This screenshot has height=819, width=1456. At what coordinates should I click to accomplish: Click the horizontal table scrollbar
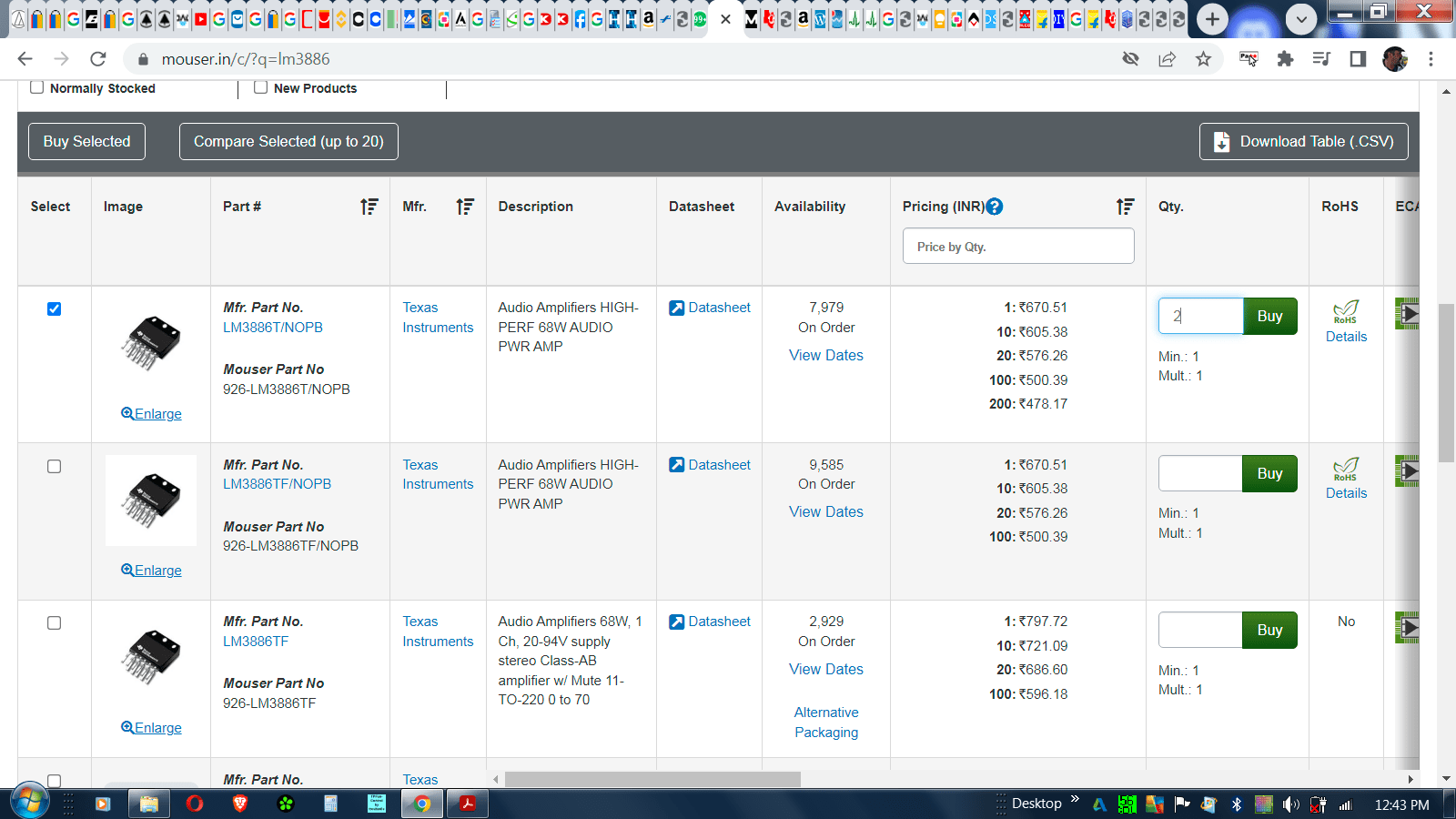652,780
